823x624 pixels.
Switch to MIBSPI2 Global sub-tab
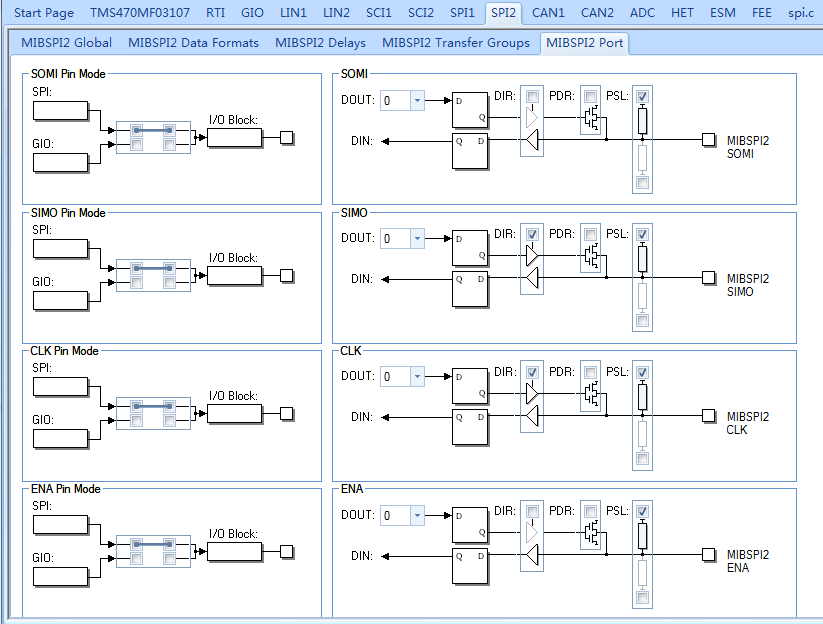pyautogui.click(x=67, y=43)
